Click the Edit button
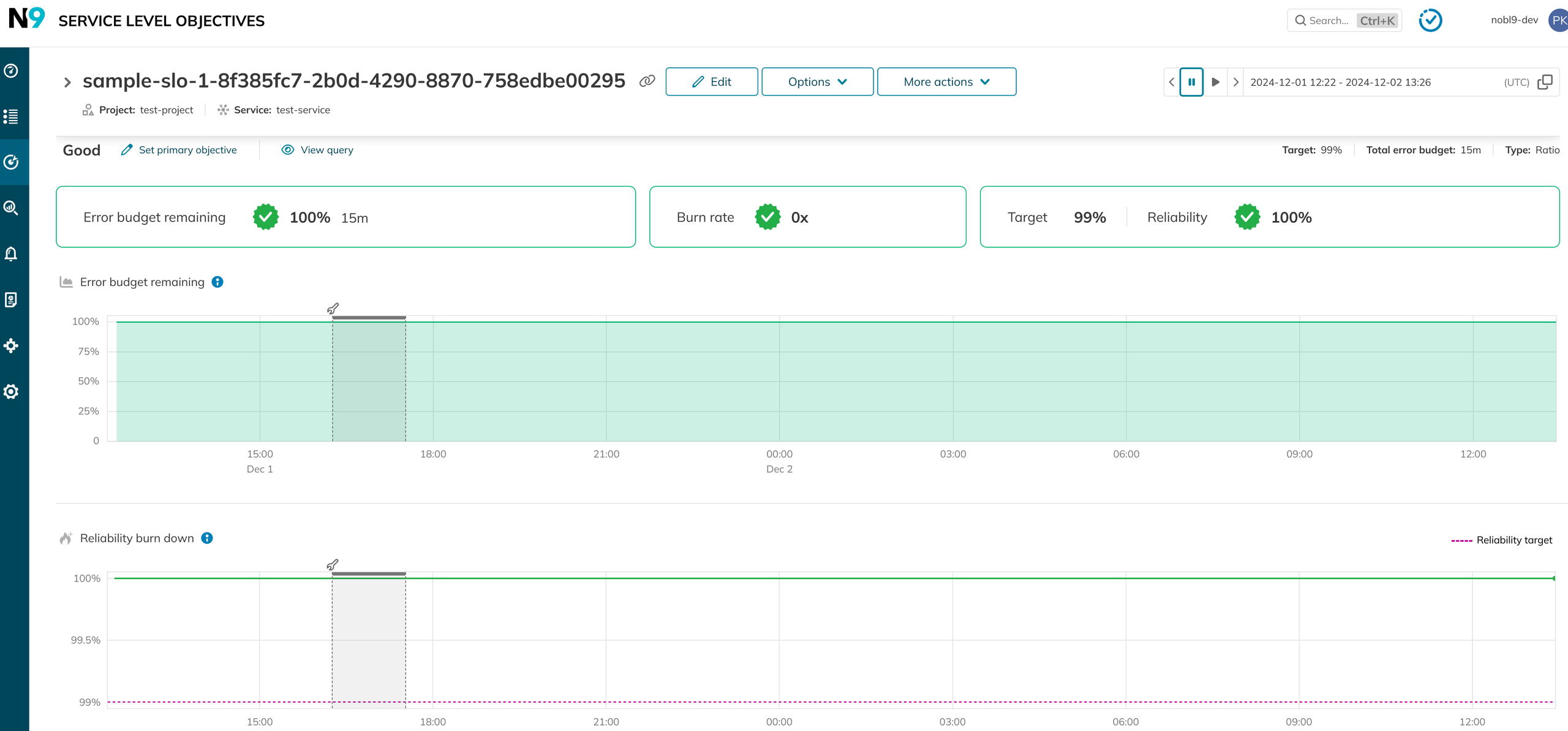Screen dimensions: 1568x731 [712, 81]
